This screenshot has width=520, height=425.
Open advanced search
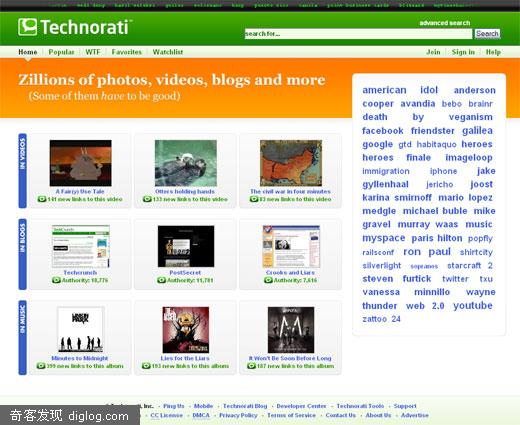[x=445, y=23]
